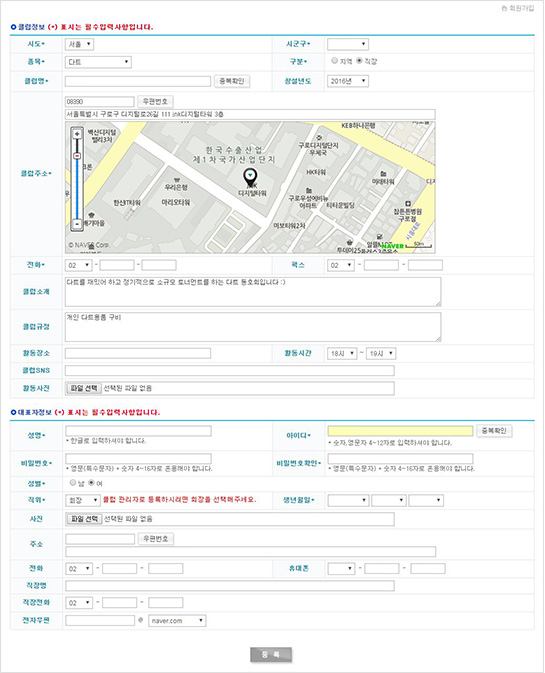Click the 클럽명 text field
Image resolution: width=545 pixels, height=673 pixels.
tap(138, 81)
